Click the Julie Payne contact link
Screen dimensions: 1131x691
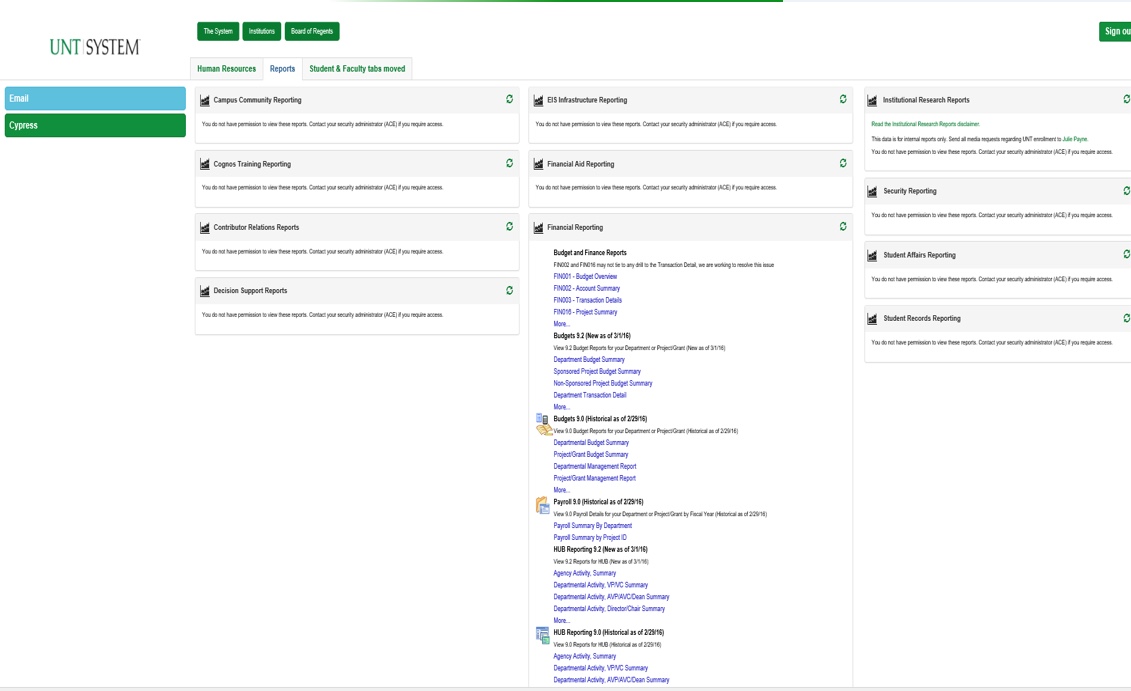tap(1075, 139)
